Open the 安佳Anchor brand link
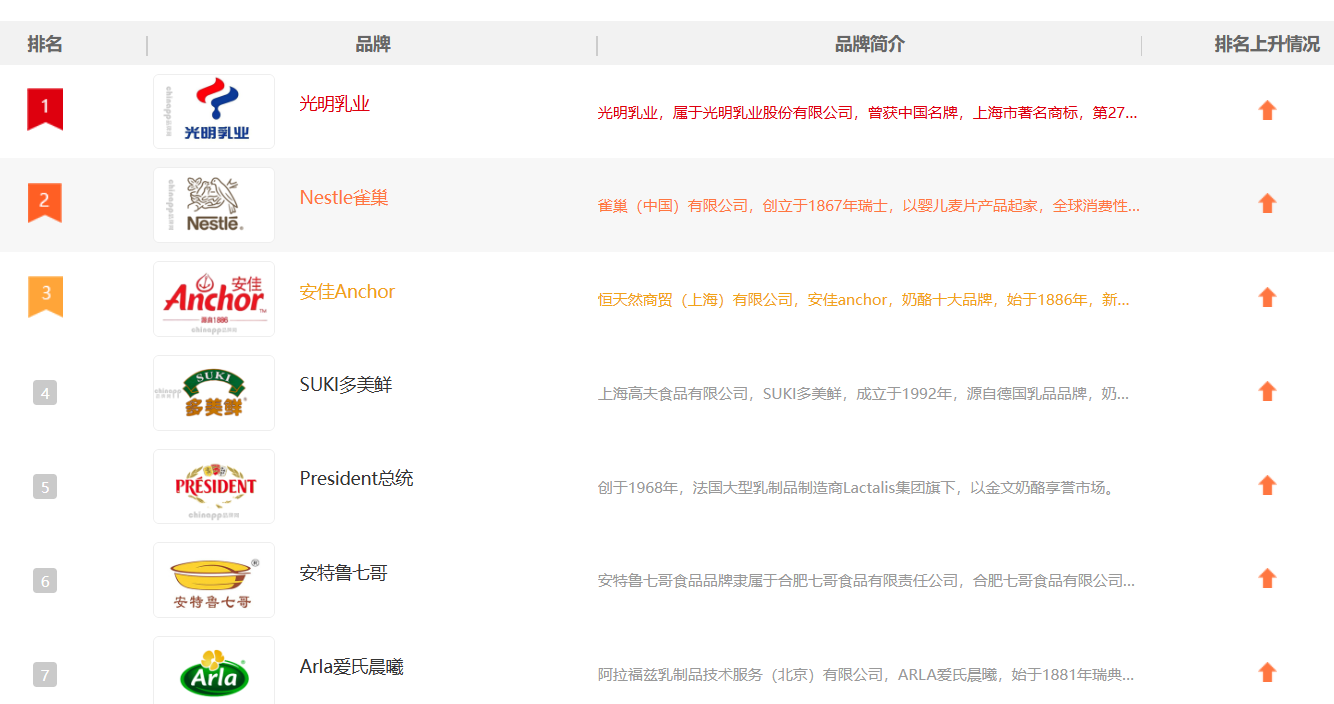 pyautogui.click(x=348, y=291)
